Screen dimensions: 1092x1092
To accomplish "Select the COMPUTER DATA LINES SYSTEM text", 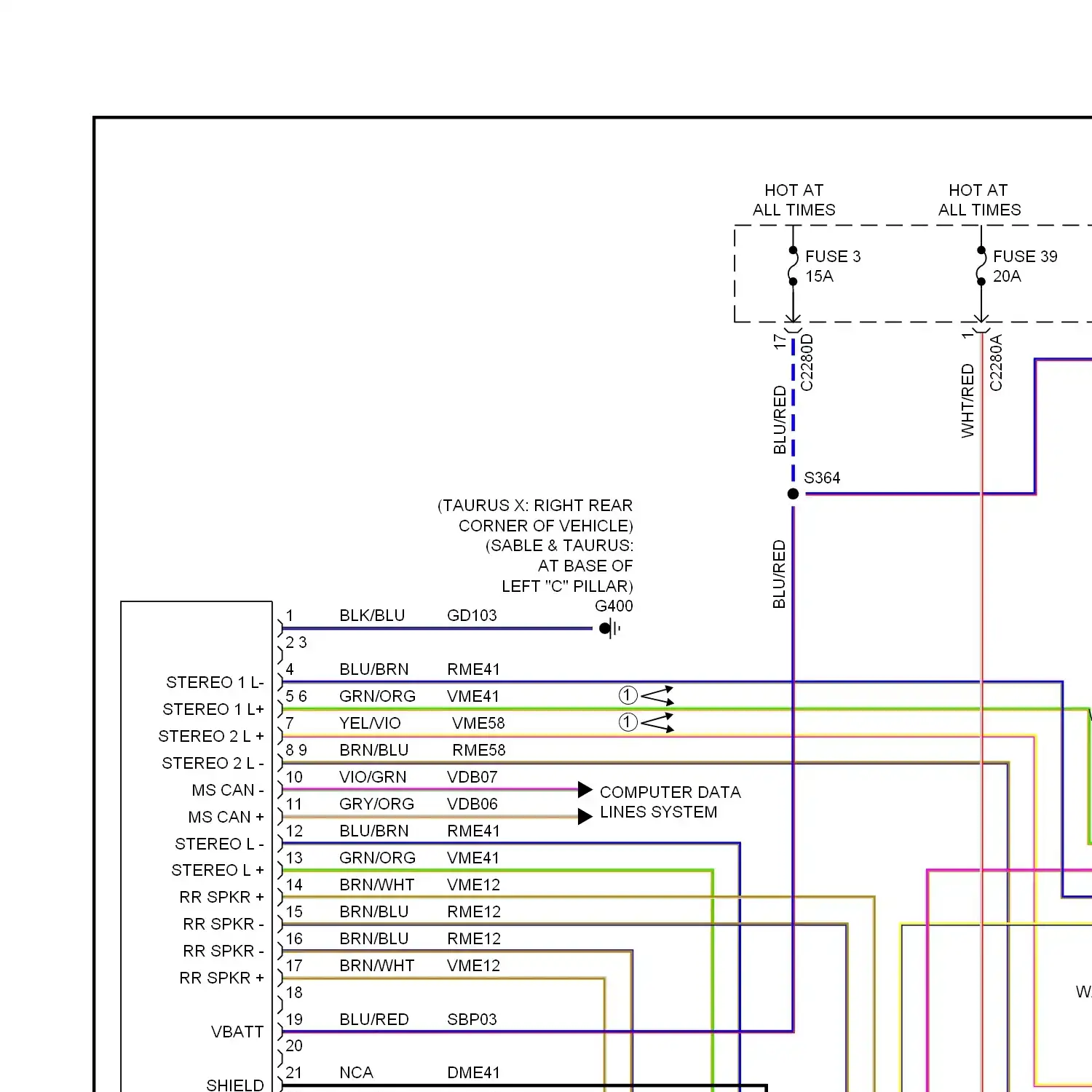I will [x=670, y=802].
